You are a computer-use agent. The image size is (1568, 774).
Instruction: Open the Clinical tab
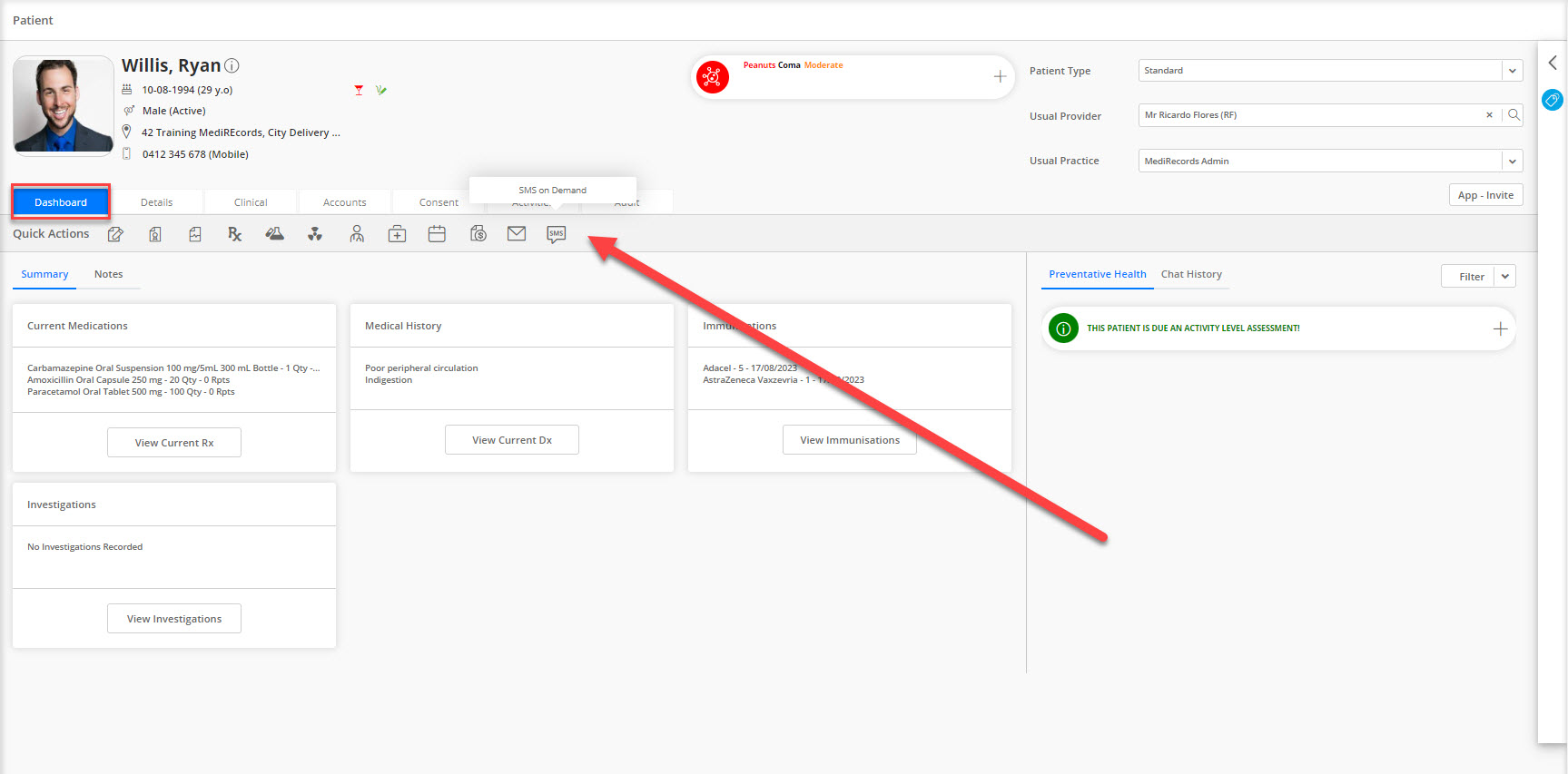coord(251,202)
